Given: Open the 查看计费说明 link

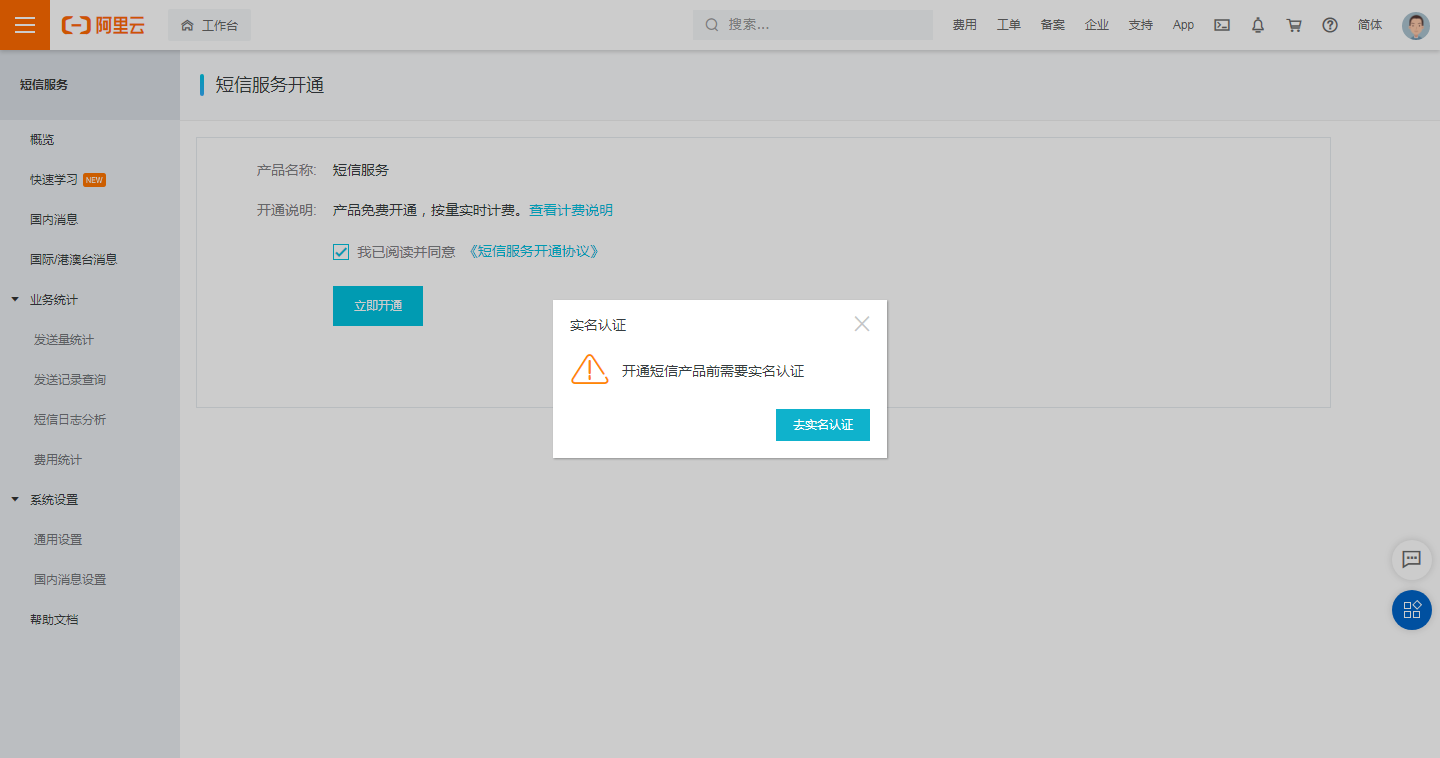Looking at the screenshot, I should pos(570,211).
